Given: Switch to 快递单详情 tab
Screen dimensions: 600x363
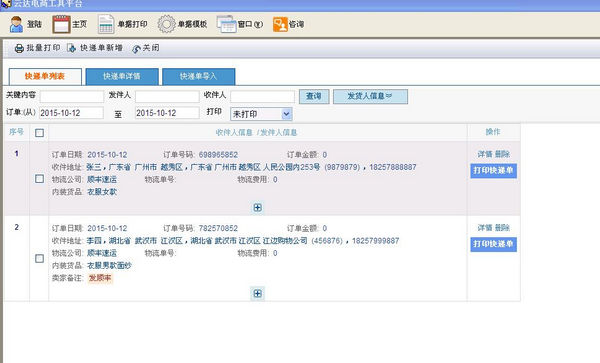Looking at the screenshot, I should point(122,77).
